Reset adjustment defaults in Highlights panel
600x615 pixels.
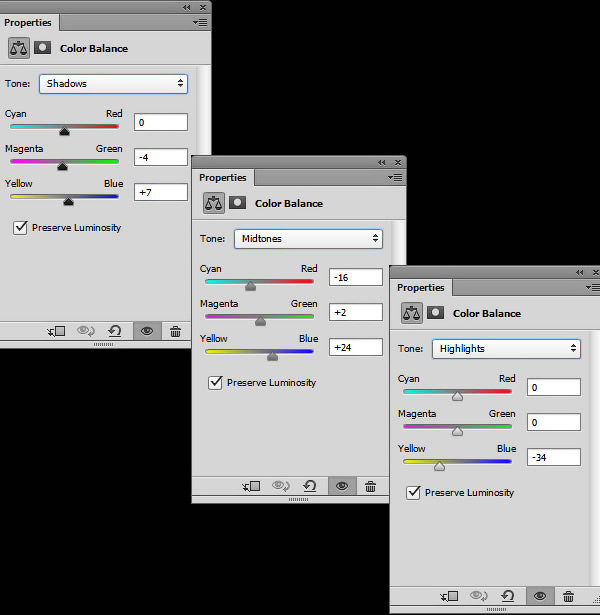point(507,597)
